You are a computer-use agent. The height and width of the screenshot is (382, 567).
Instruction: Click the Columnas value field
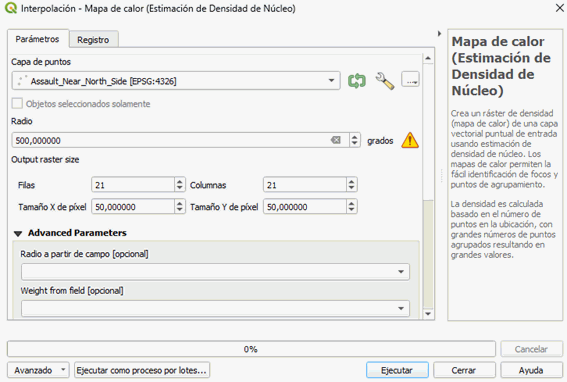(x=305, y=185)
